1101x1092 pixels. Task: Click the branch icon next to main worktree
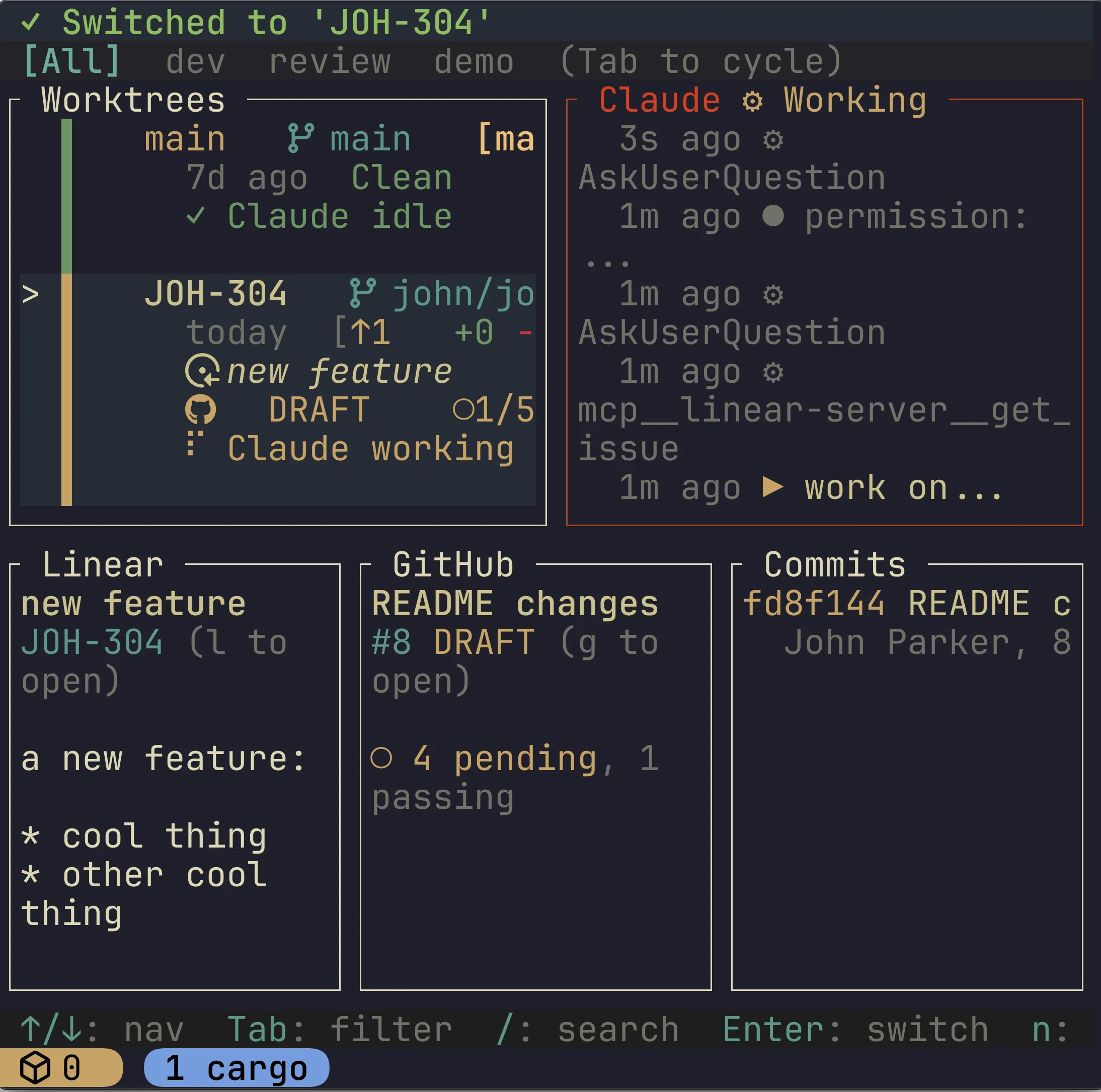301,137
